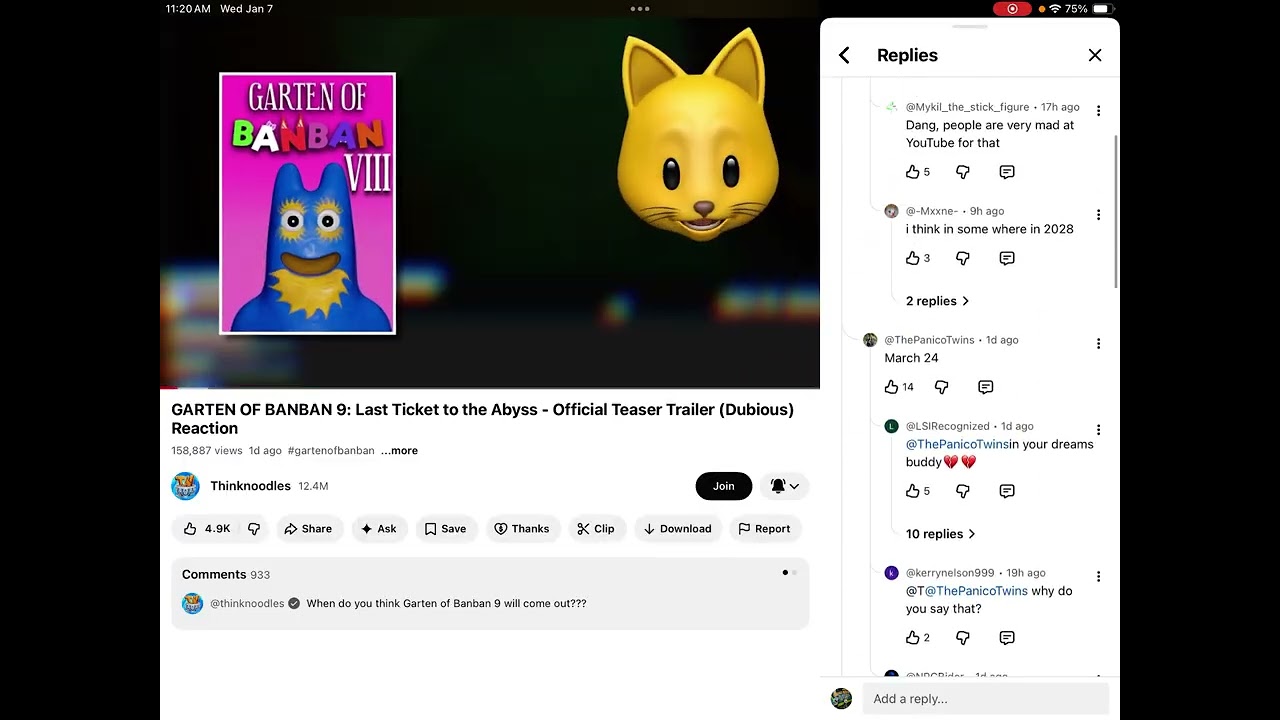The height and width of the screenshot is (720, 1280).
Task: Tap the Garten of Banban VIII poster
Action: coord(307,203)
